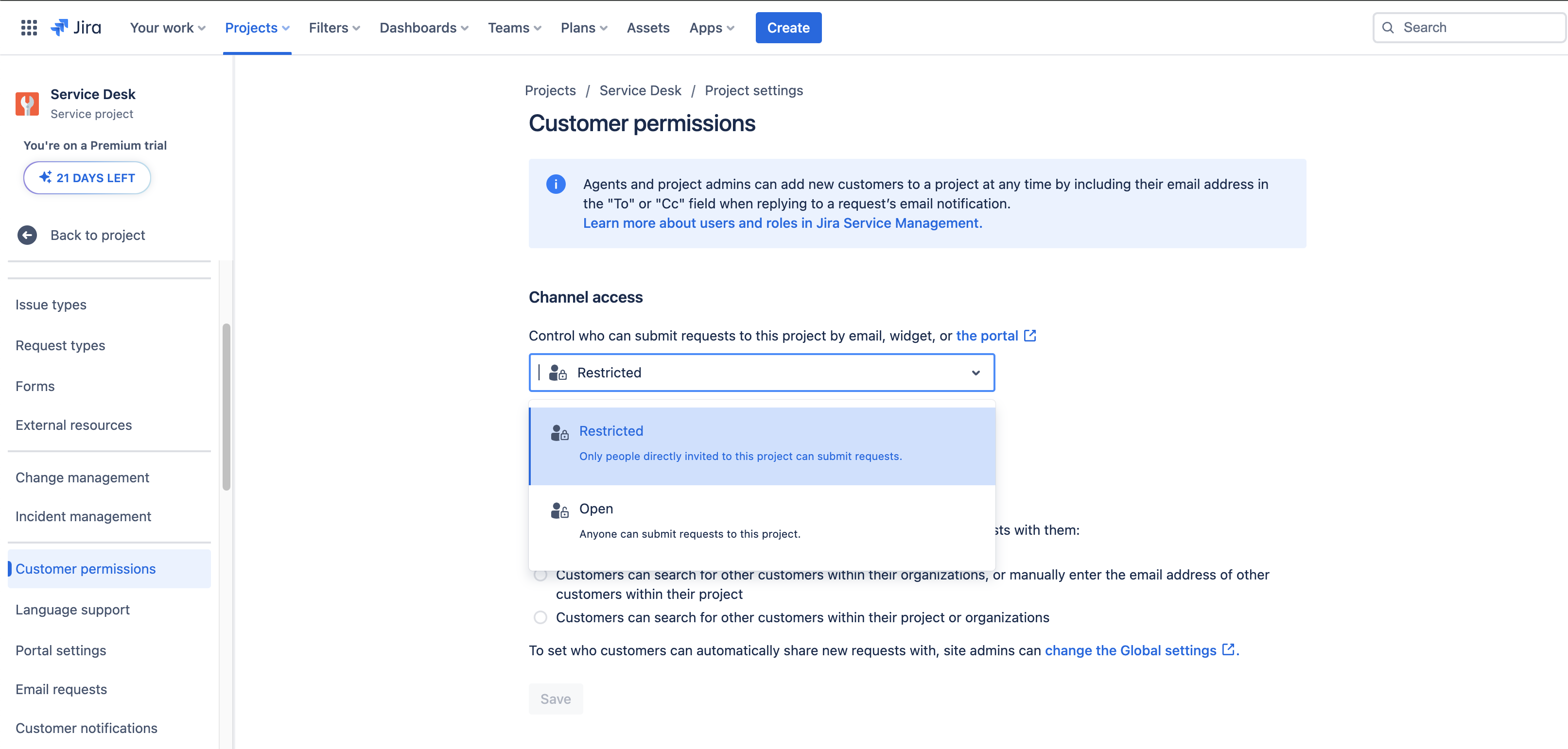Screen dimensions: 1568x749
Task: Select the Service Desk project wrench icon
Action: coord(26,103)
